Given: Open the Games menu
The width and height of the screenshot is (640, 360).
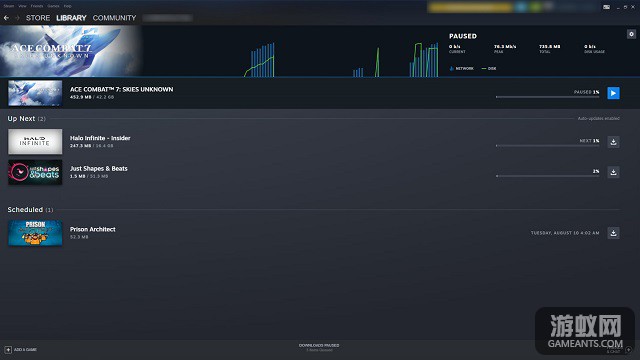Looking at the screenshot, I should click(53, 6).
